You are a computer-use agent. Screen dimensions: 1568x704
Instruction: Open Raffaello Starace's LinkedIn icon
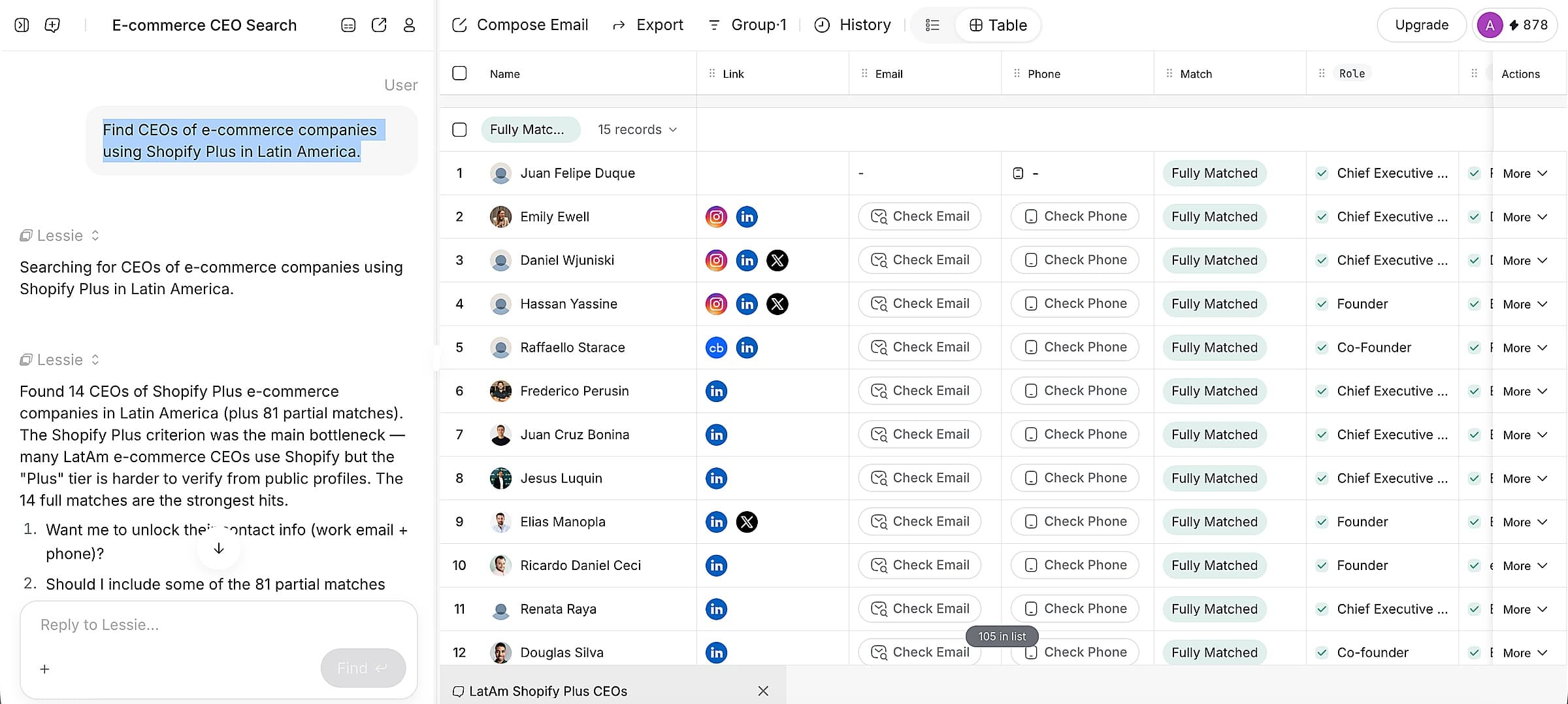click(x=747, y=347)
